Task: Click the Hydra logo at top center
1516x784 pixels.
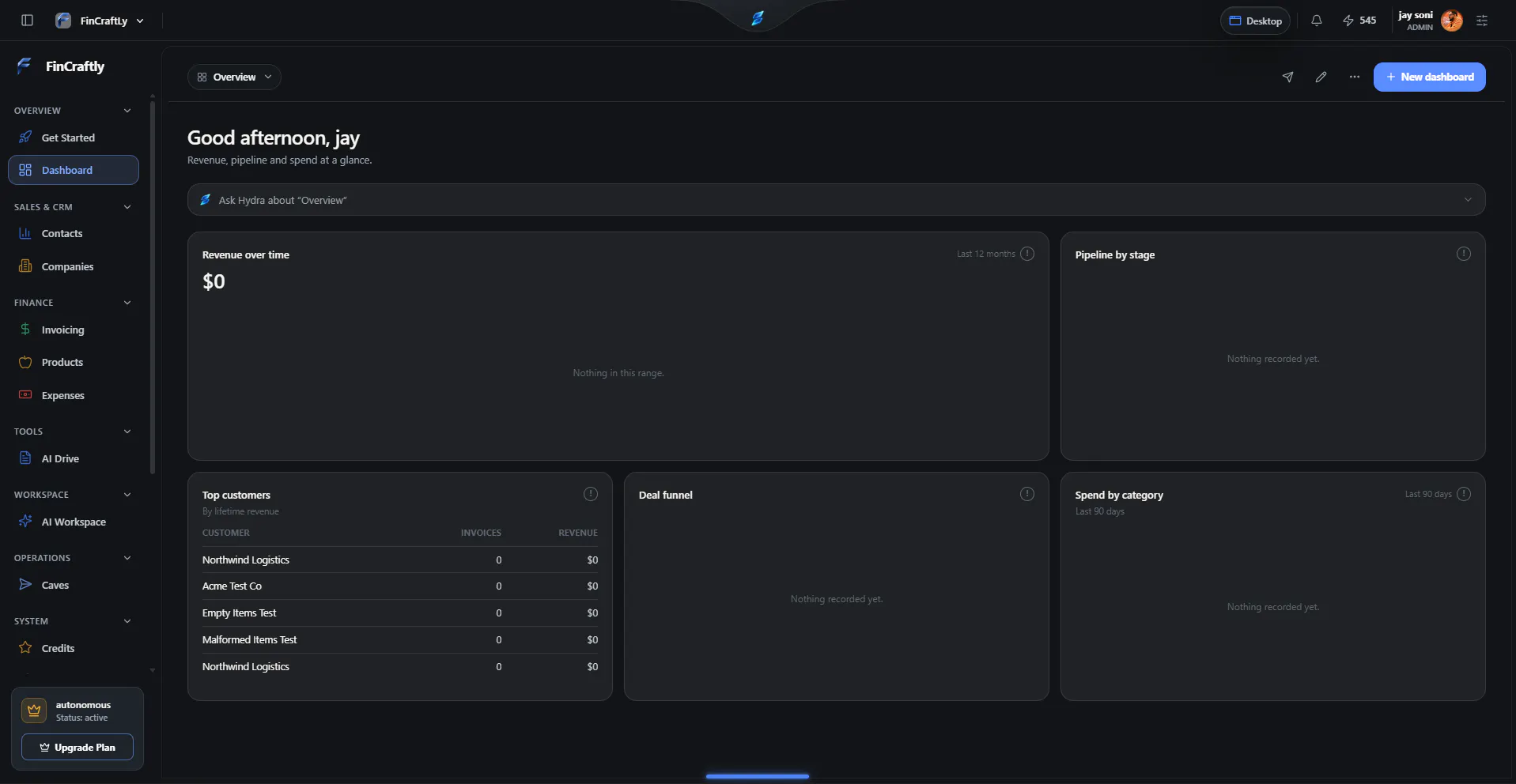Action: pyautogui.click(x=758, y=18)
